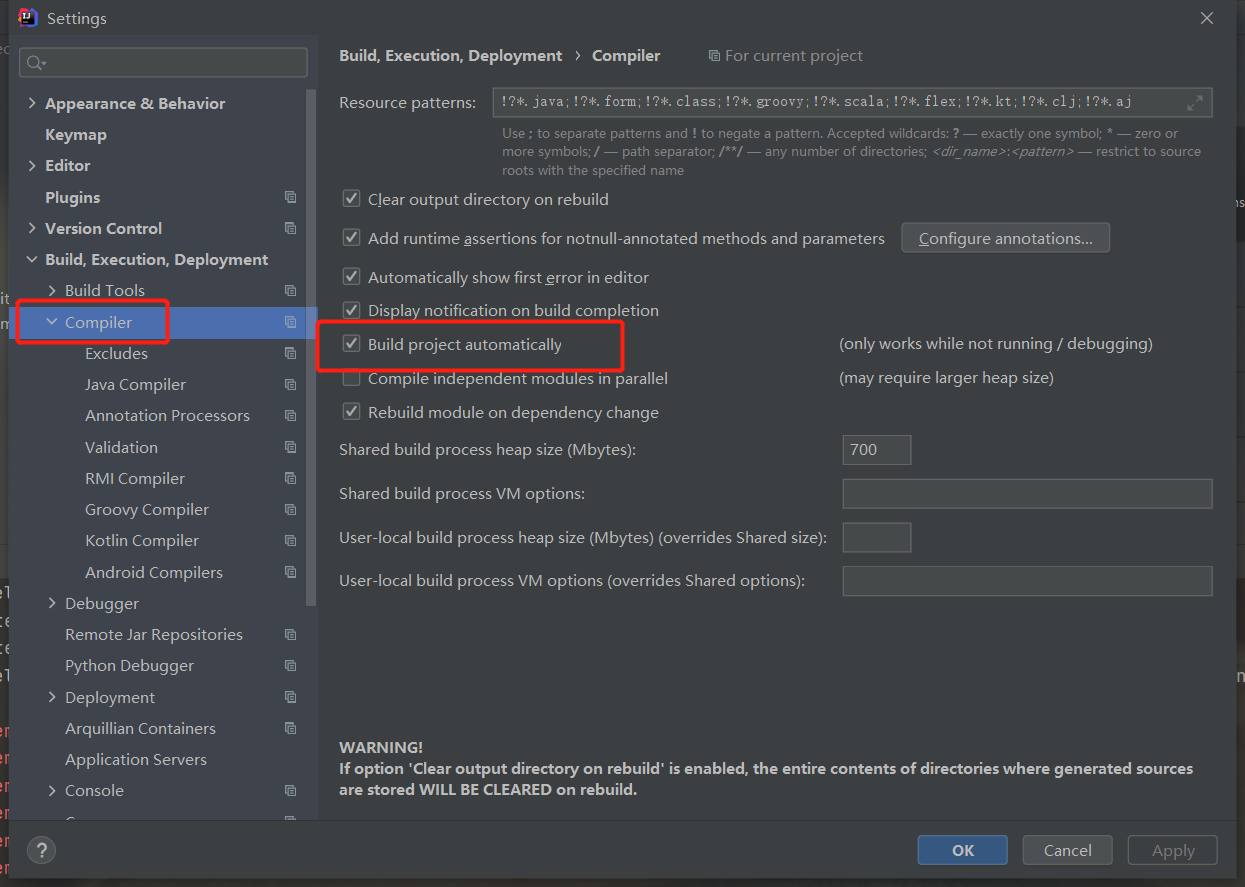Click the project-level icon next to Deployment
Image resolution: width=1245 pixels, height=887 pixels.
[x=291, y=697]
